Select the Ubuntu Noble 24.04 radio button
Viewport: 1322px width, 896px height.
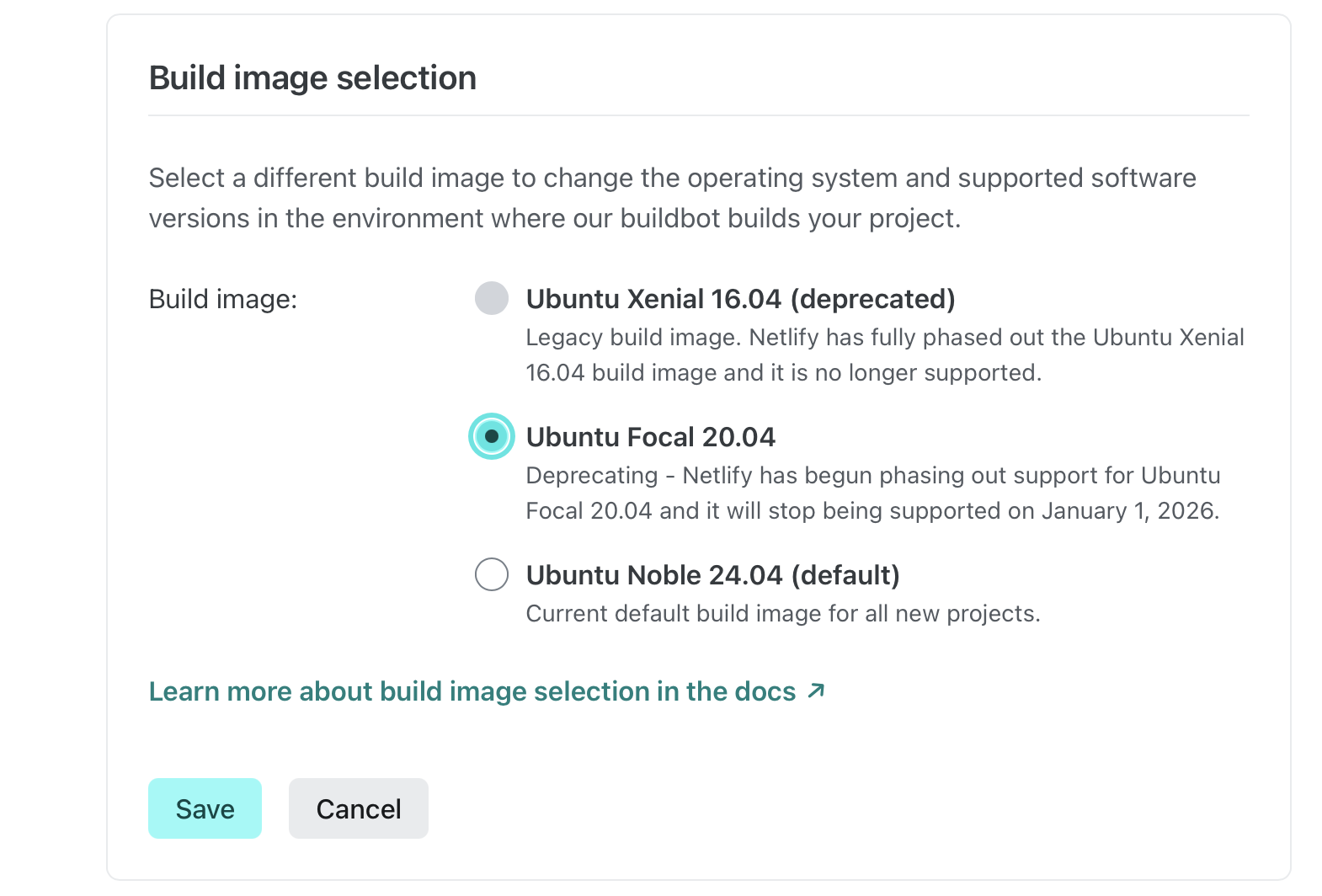point(492,574)
